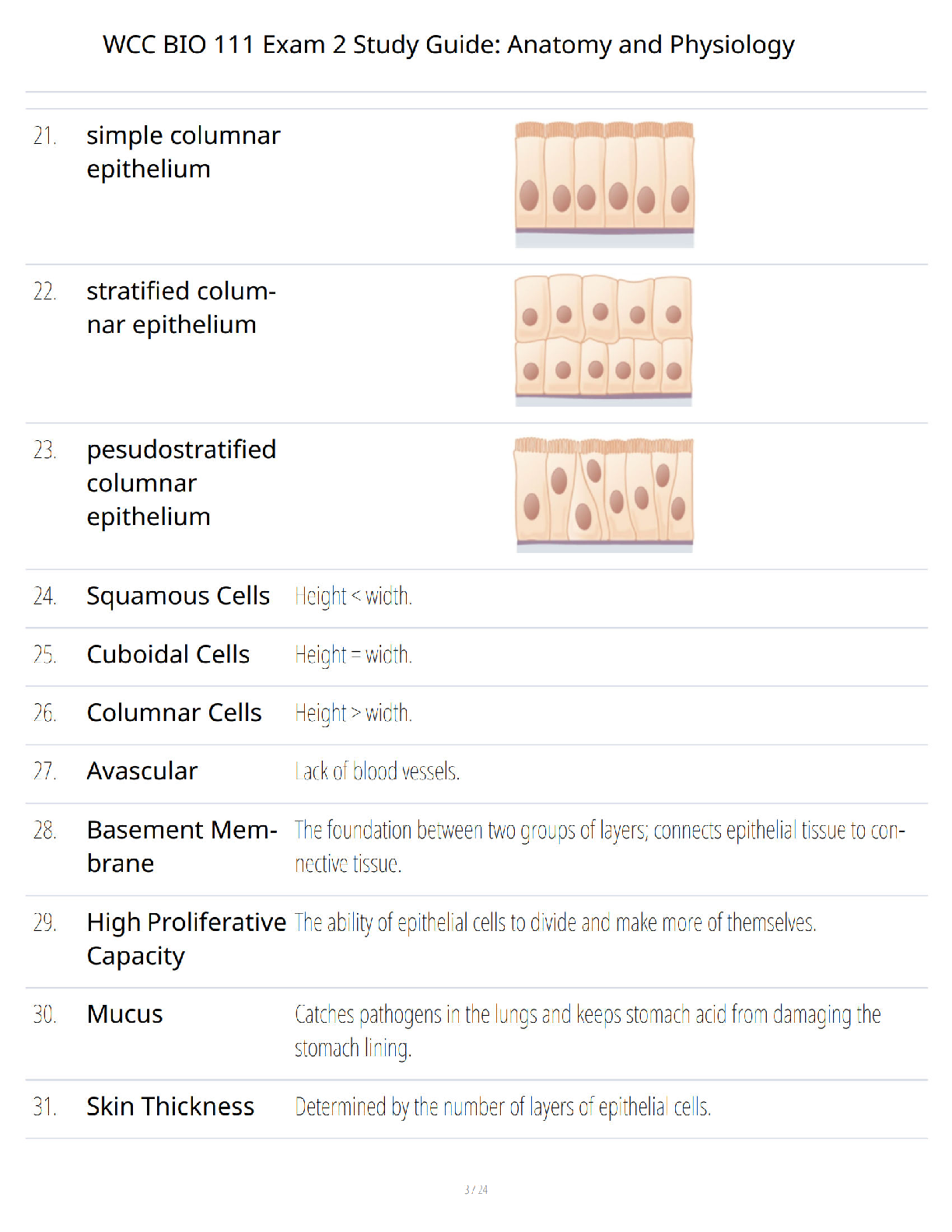Click the page number 3 / 24 footer

click(x=476, y=1189)
